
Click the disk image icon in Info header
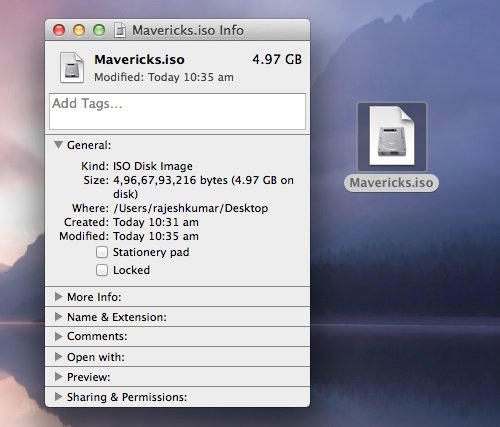pos(72,68)
